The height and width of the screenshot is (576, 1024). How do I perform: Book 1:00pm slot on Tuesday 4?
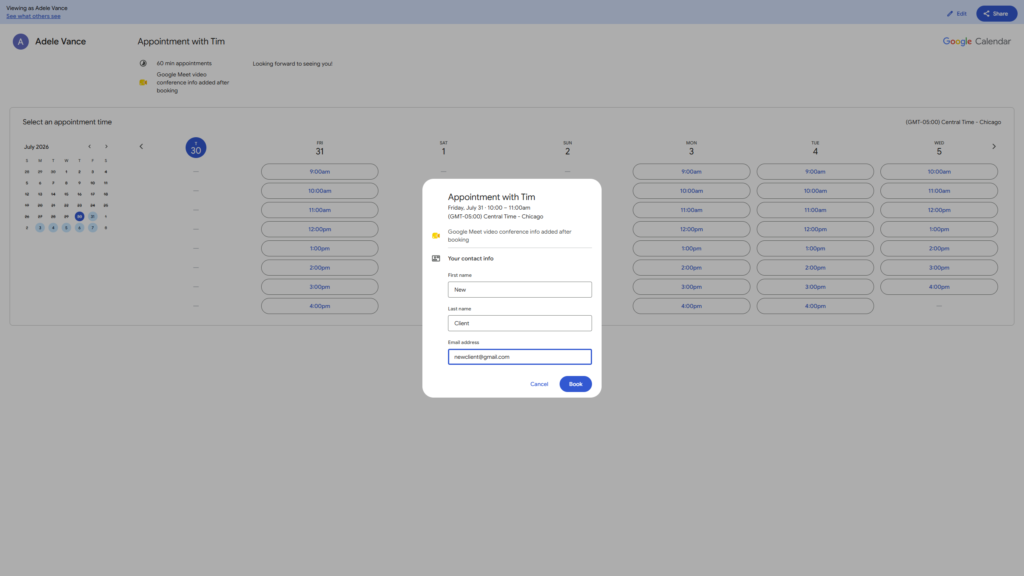tap(815, 248)
